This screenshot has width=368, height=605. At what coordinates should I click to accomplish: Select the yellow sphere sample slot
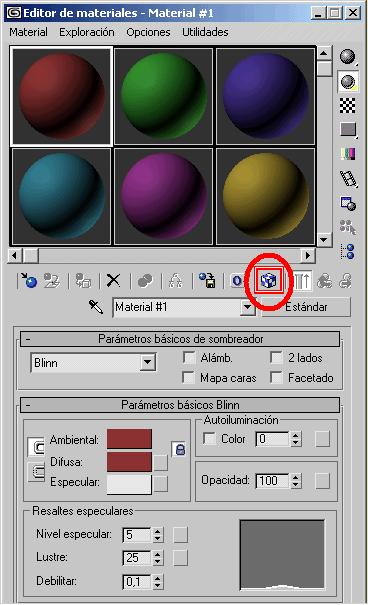(265, 196)
